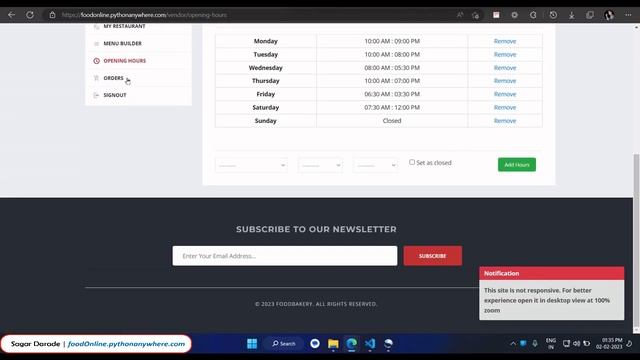
Task: Click the Orders cart icon in sidebar
Action: pos(96,78)
